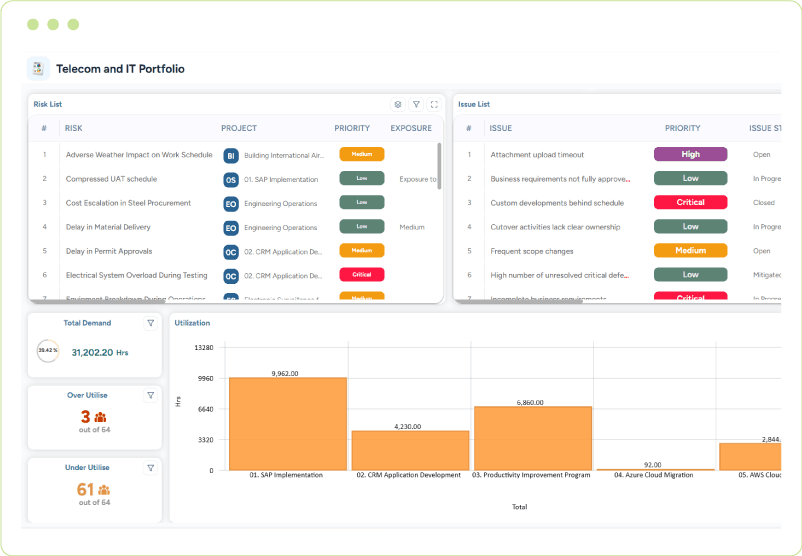Click Medium priority badge for Adverse Weather risk
The width and height of the screenshot is (802, 556).
point(362,154)
